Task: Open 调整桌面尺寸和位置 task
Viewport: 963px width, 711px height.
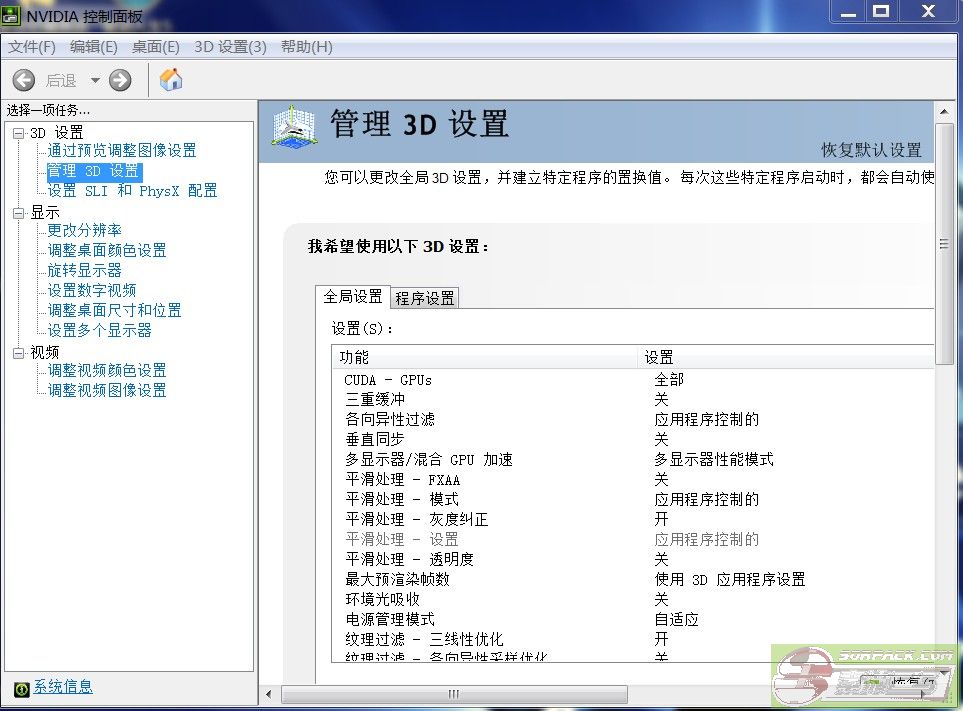Action: [x=114, y=310]
